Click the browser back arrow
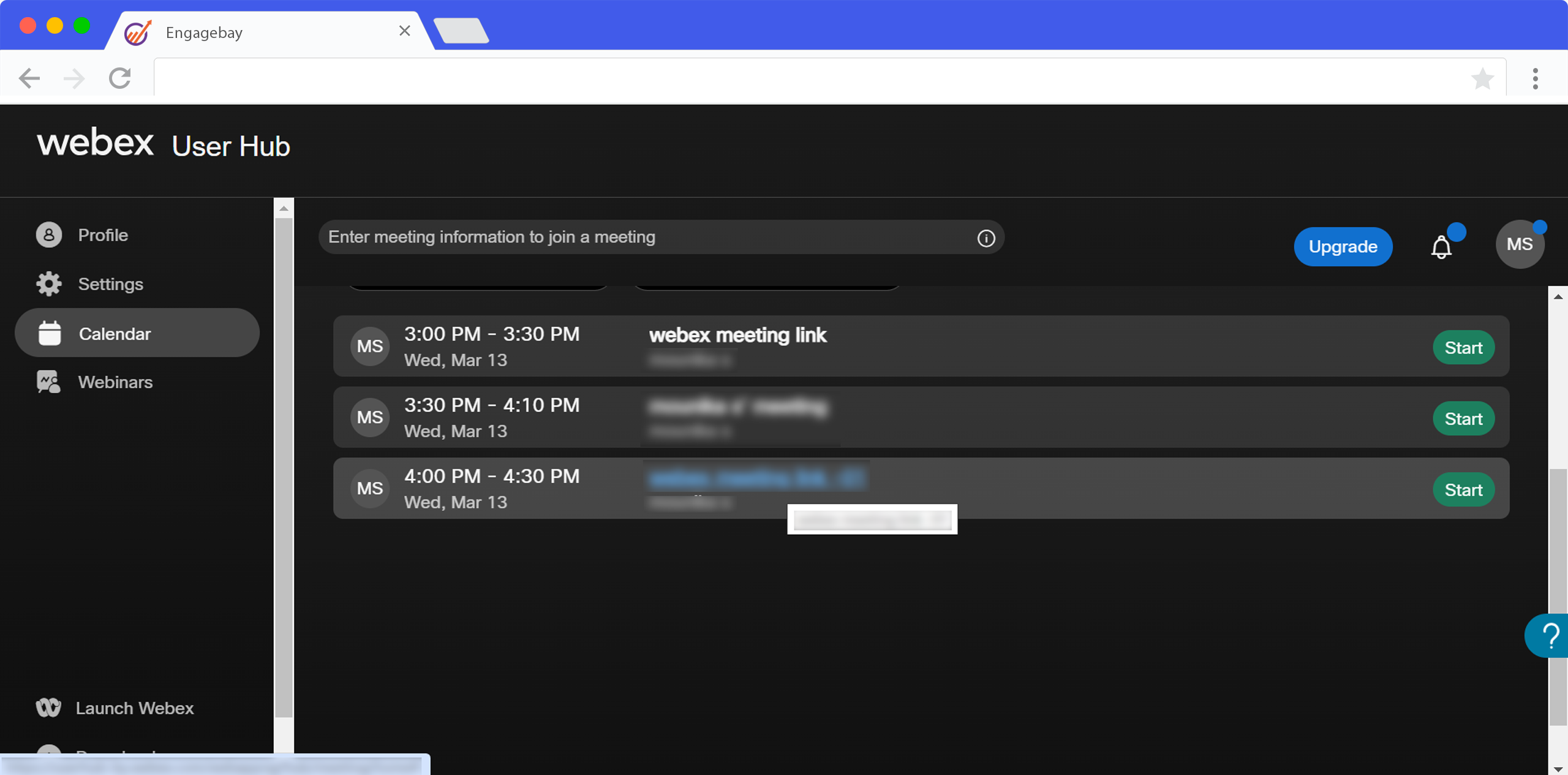This screenshot has width=1568, height=775. [x=29, y=78]
